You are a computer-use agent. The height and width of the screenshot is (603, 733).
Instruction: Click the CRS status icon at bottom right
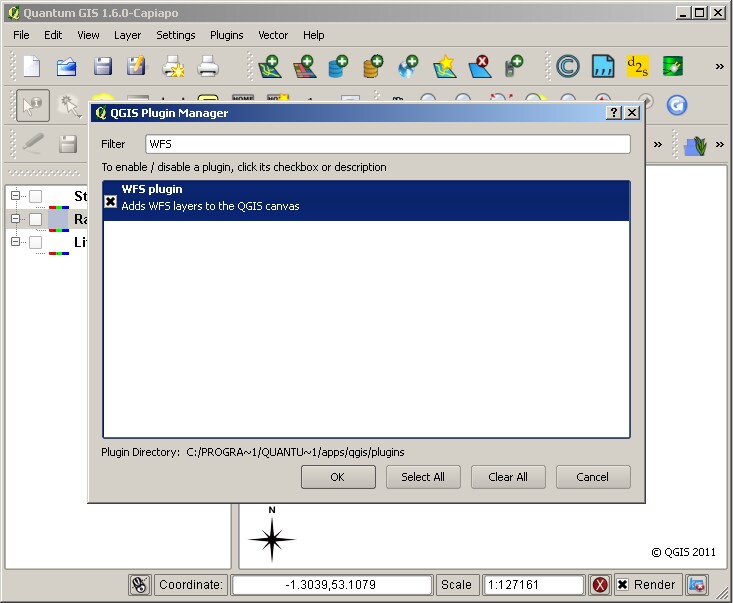click(x=697, y=585)
